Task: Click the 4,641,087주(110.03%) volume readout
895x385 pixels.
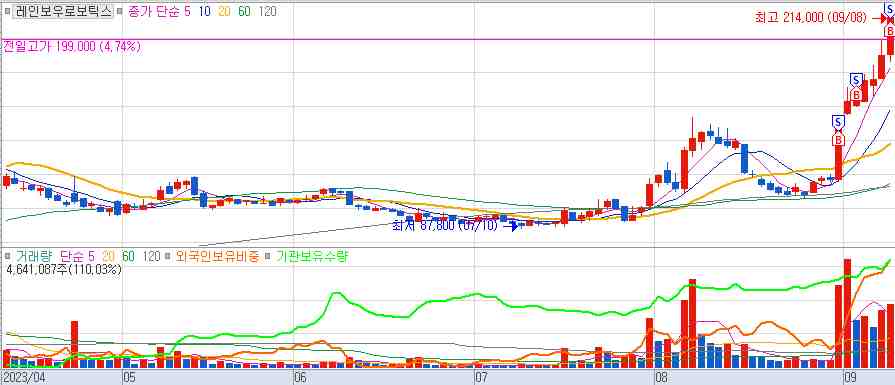Action: [x=63, y=270]
